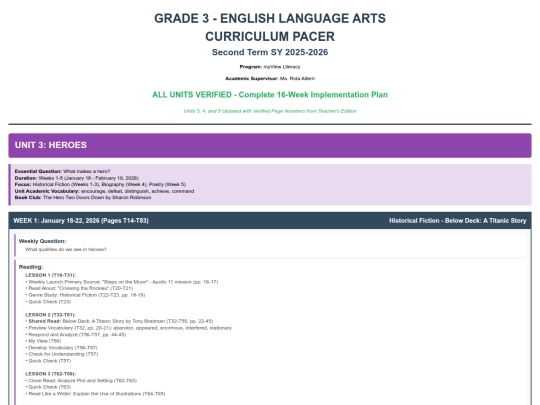The image size is (540, 405).
Task: Click 'What qualities do we see in heroes?'
Action: [66, 249]
